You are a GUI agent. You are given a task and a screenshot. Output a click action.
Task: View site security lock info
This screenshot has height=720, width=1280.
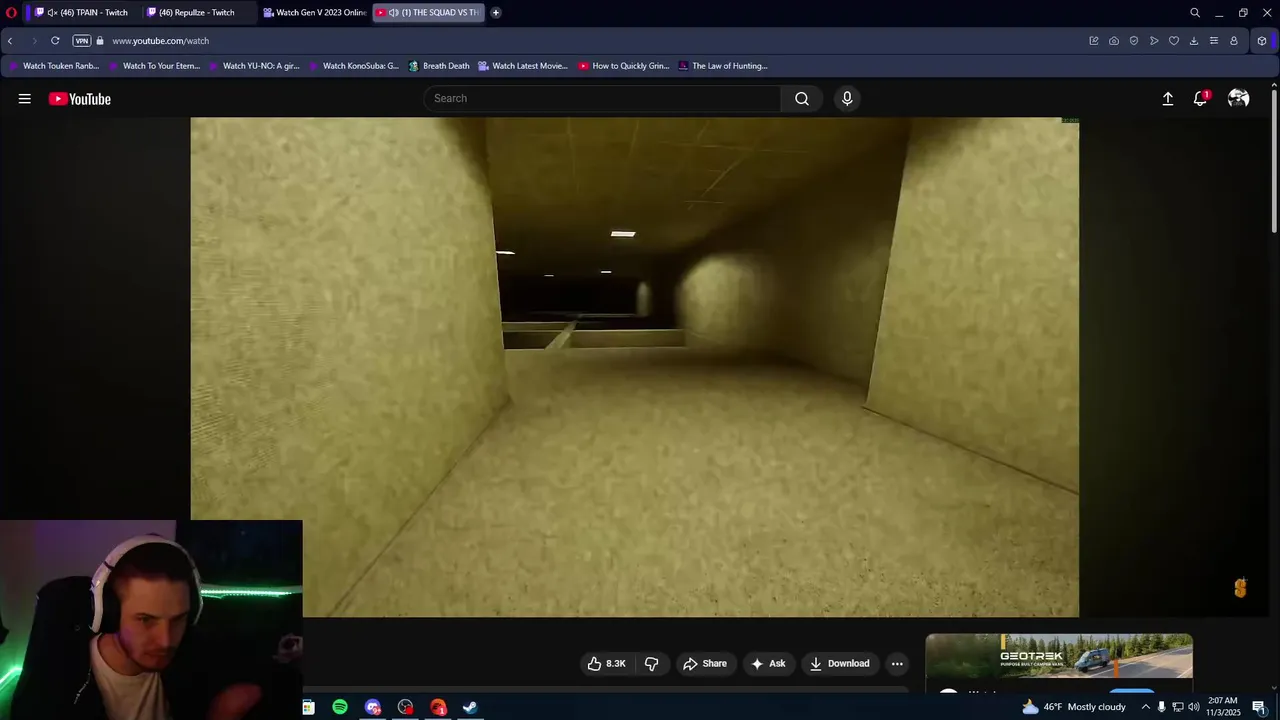point(100,41)
